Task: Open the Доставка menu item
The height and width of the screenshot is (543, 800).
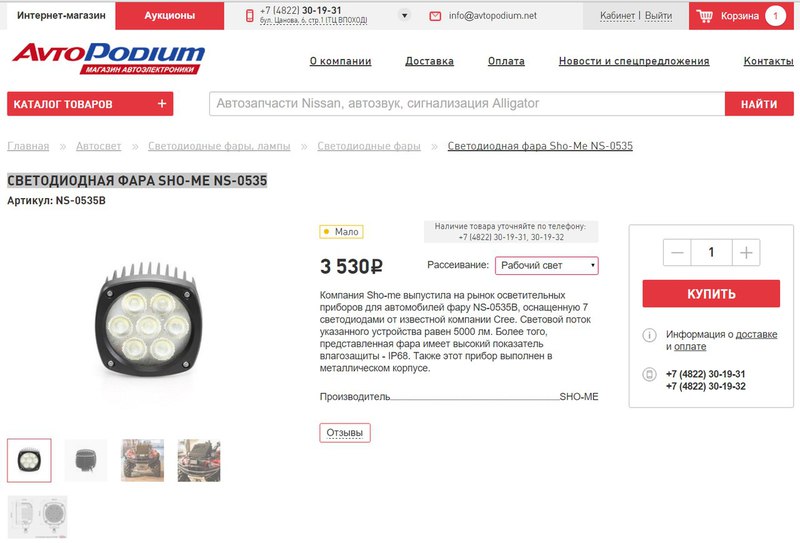Action: (429, 61)
